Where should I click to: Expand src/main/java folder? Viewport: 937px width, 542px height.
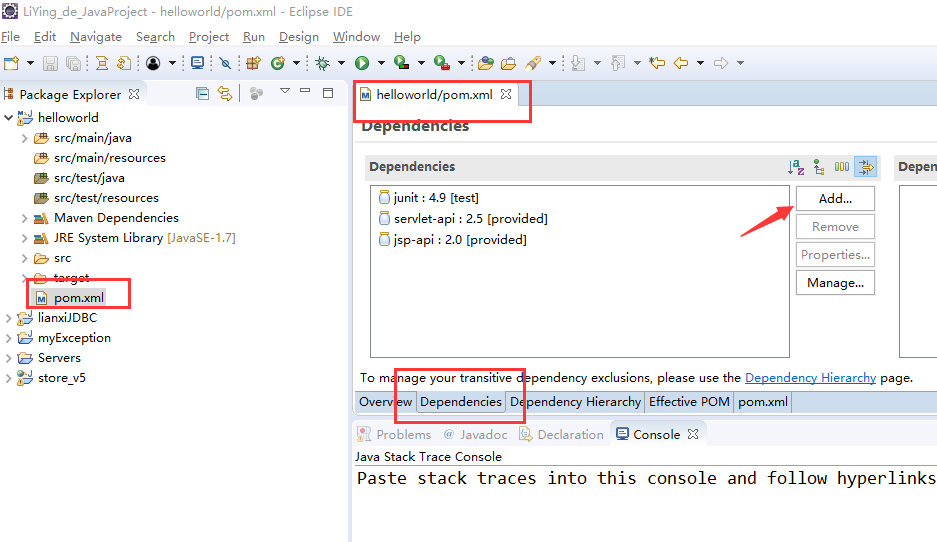[24, 138]
